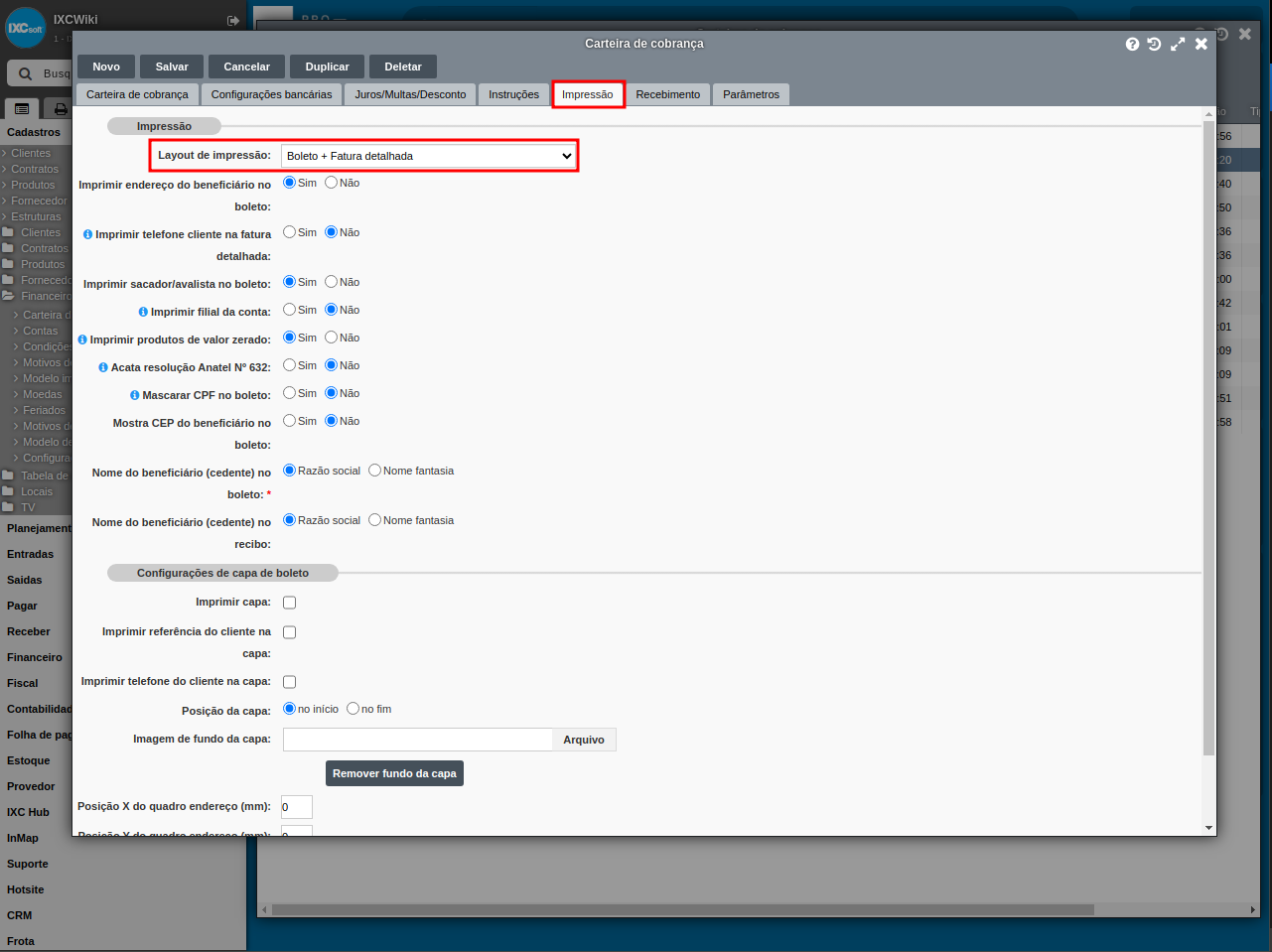Click the Novo button

[x=106, y=67]
